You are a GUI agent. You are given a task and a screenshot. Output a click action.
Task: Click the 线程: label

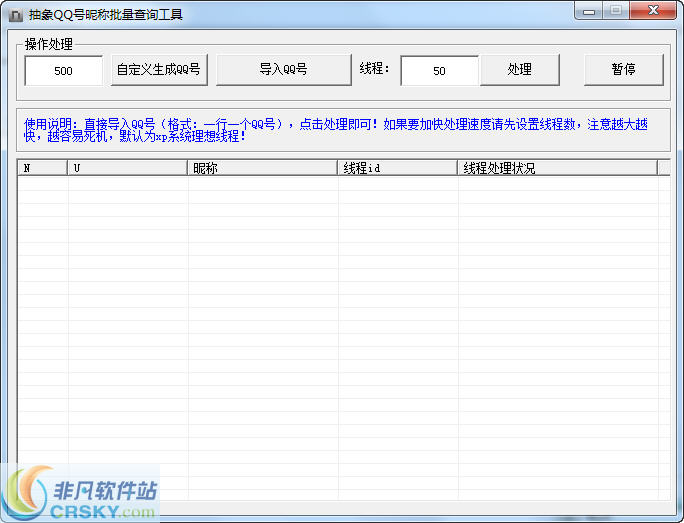point(374,68)
